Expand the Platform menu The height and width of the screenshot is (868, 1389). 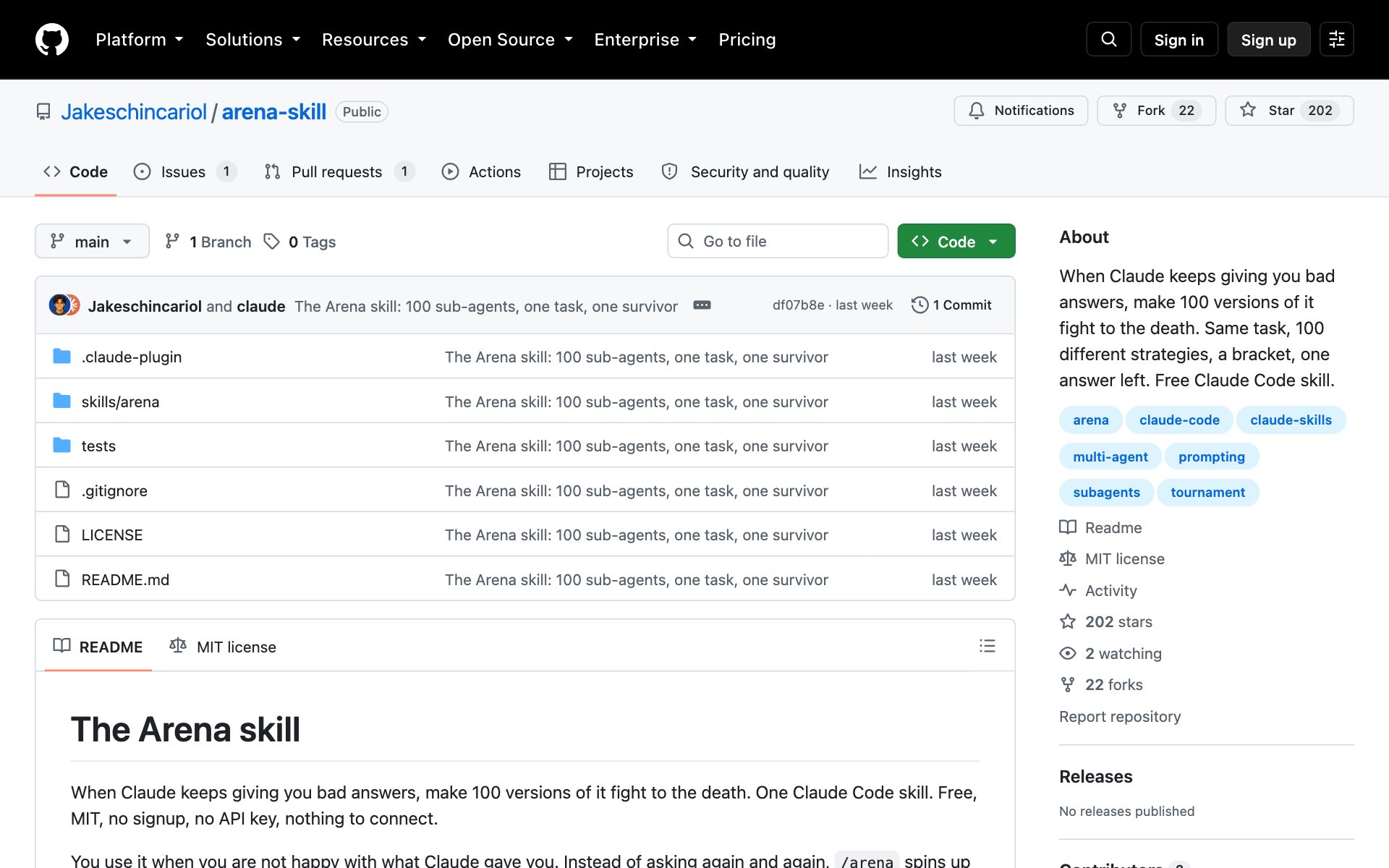(140, 40)
